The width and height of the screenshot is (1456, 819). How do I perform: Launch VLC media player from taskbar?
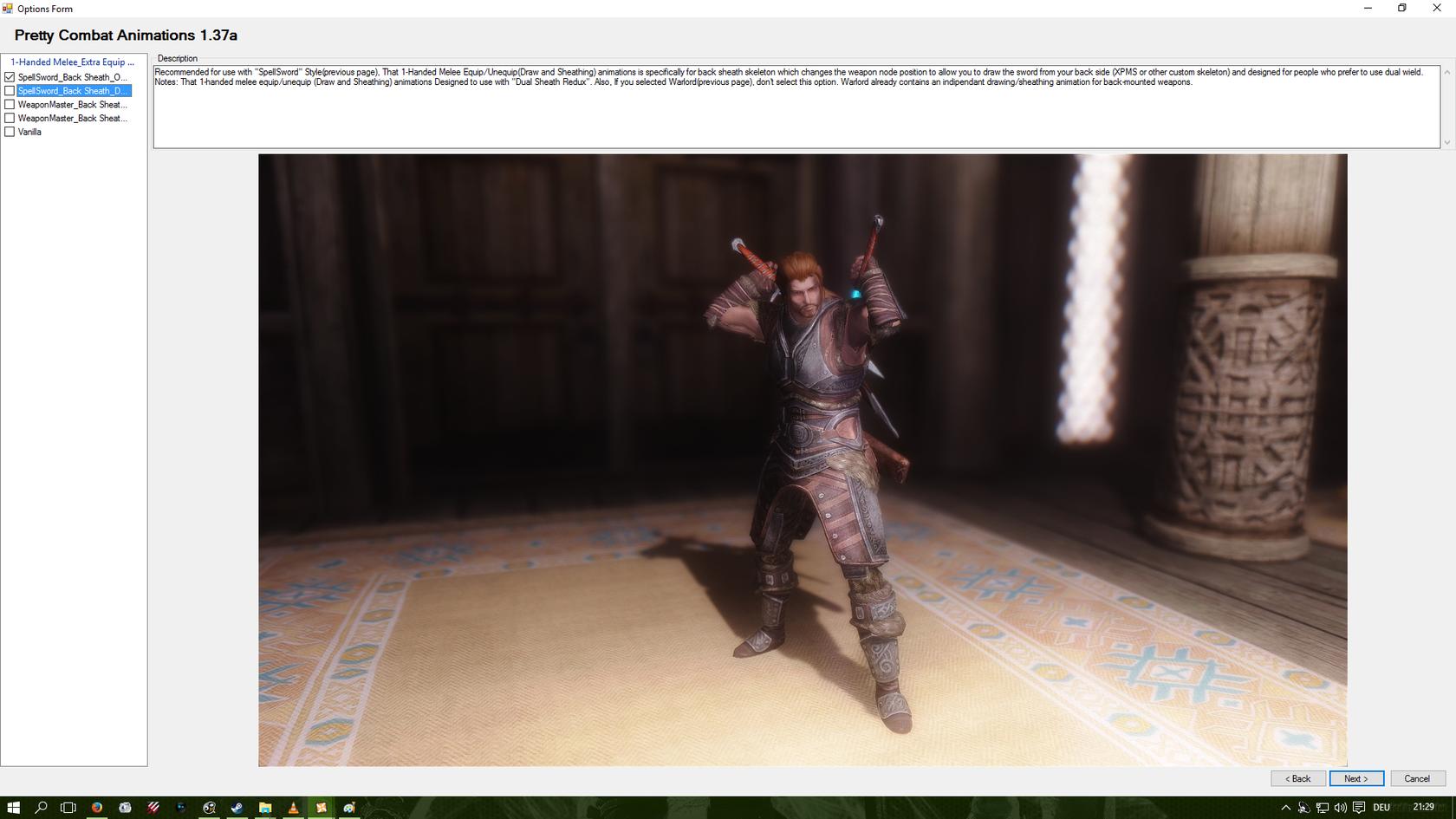[293, 807]
